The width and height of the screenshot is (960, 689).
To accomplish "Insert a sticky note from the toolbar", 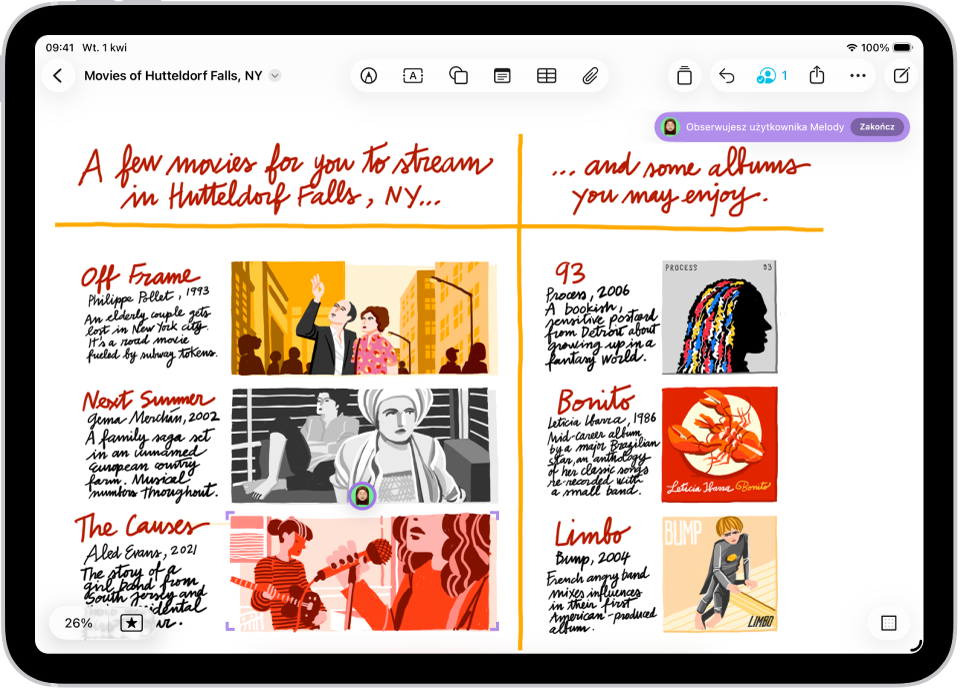I will click(x=502, y=76).
